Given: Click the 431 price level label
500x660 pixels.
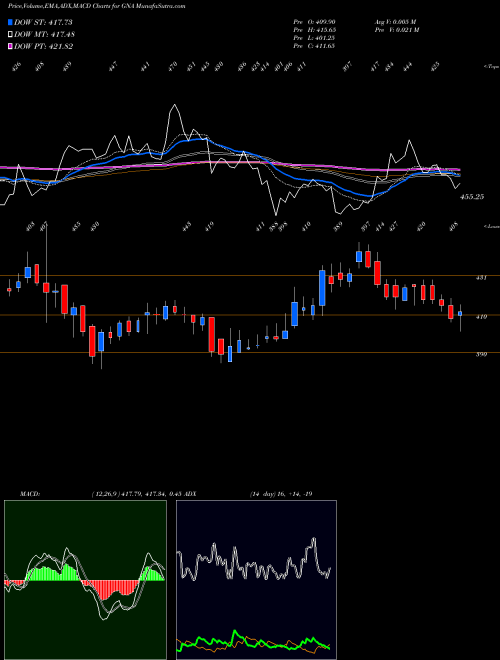Looking at the screenshot, I should (x=481, y=278).
